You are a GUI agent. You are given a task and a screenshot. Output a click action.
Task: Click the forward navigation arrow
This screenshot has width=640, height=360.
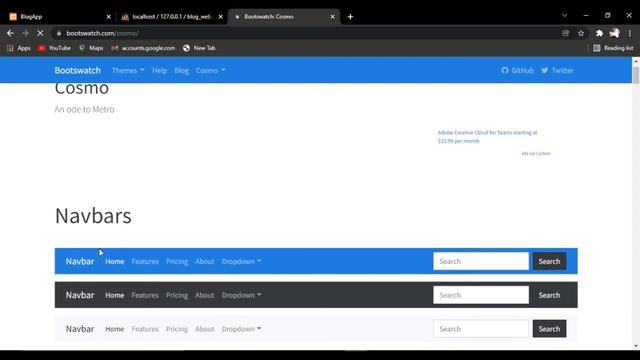25,33
